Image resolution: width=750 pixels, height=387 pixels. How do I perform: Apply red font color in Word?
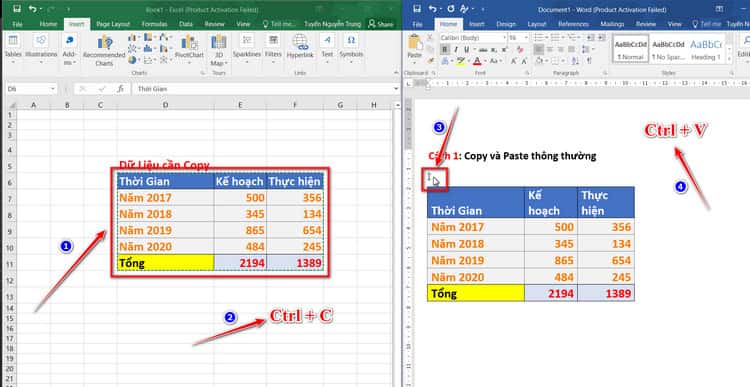pos(477,61)
